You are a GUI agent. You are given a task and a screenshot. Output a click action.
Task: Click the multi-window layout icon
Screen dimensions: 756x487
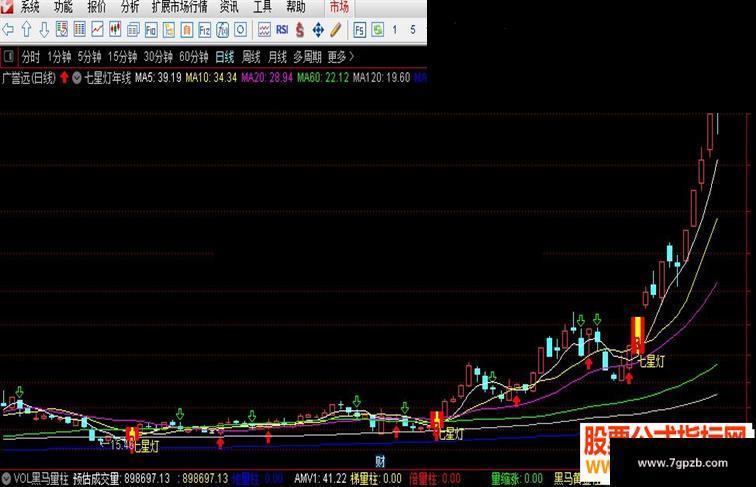[133, 30]
